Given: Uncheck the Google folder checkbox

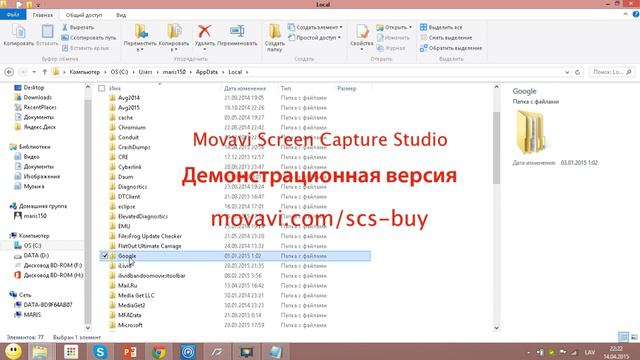Looking at the screenshot, I should 104,256.
